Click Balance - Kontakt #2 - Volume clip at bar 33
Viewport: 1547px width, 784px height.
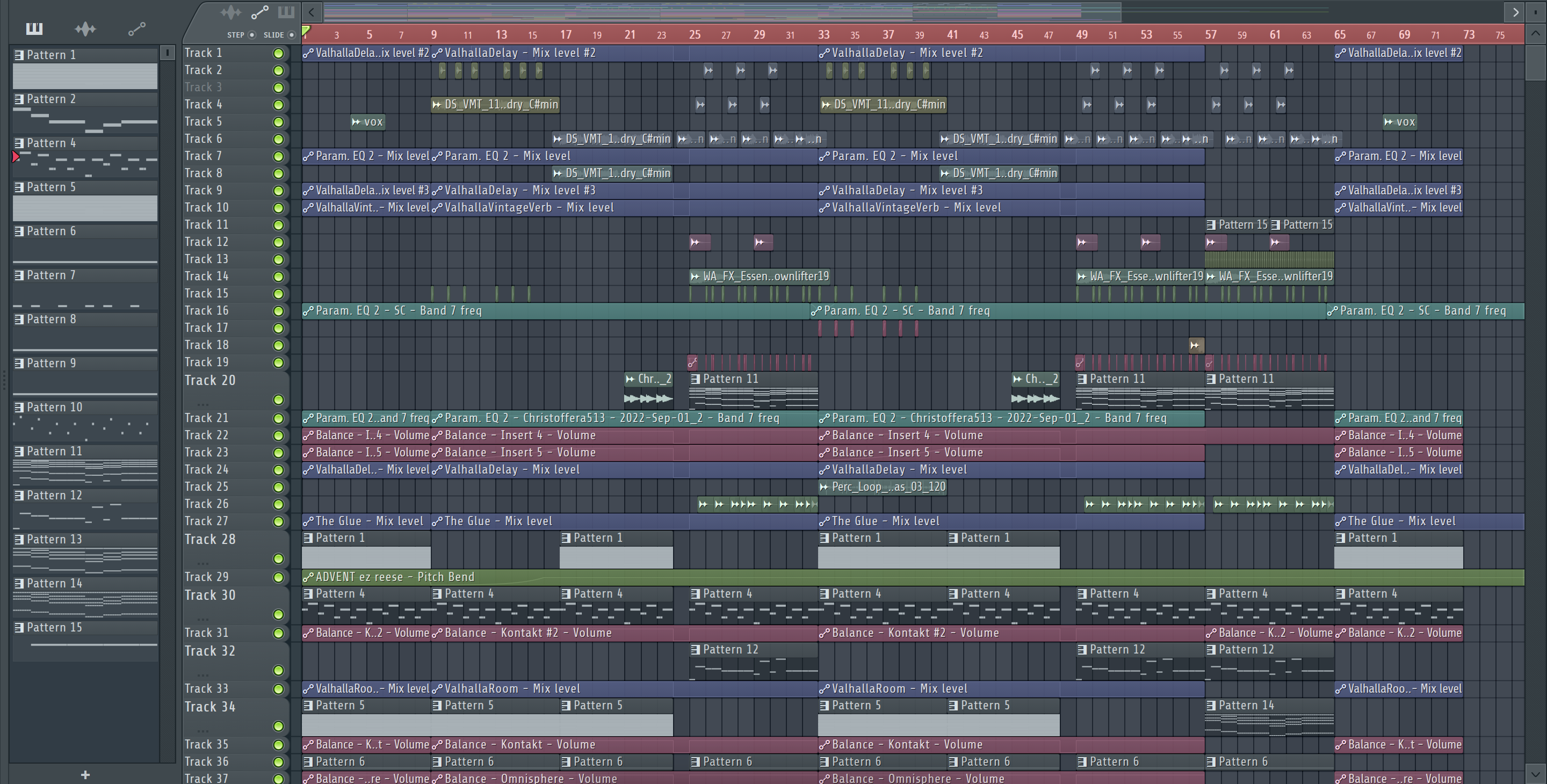pos(1011,633)
